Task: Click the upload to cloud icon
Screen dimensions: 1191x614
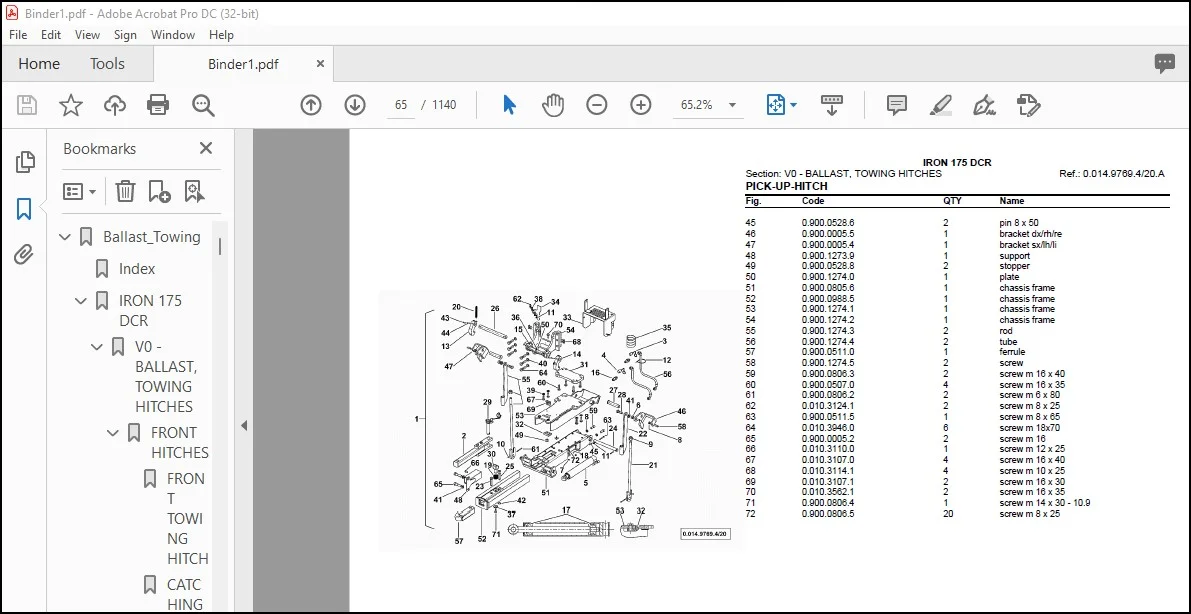Action: click(x=115, y=105)
